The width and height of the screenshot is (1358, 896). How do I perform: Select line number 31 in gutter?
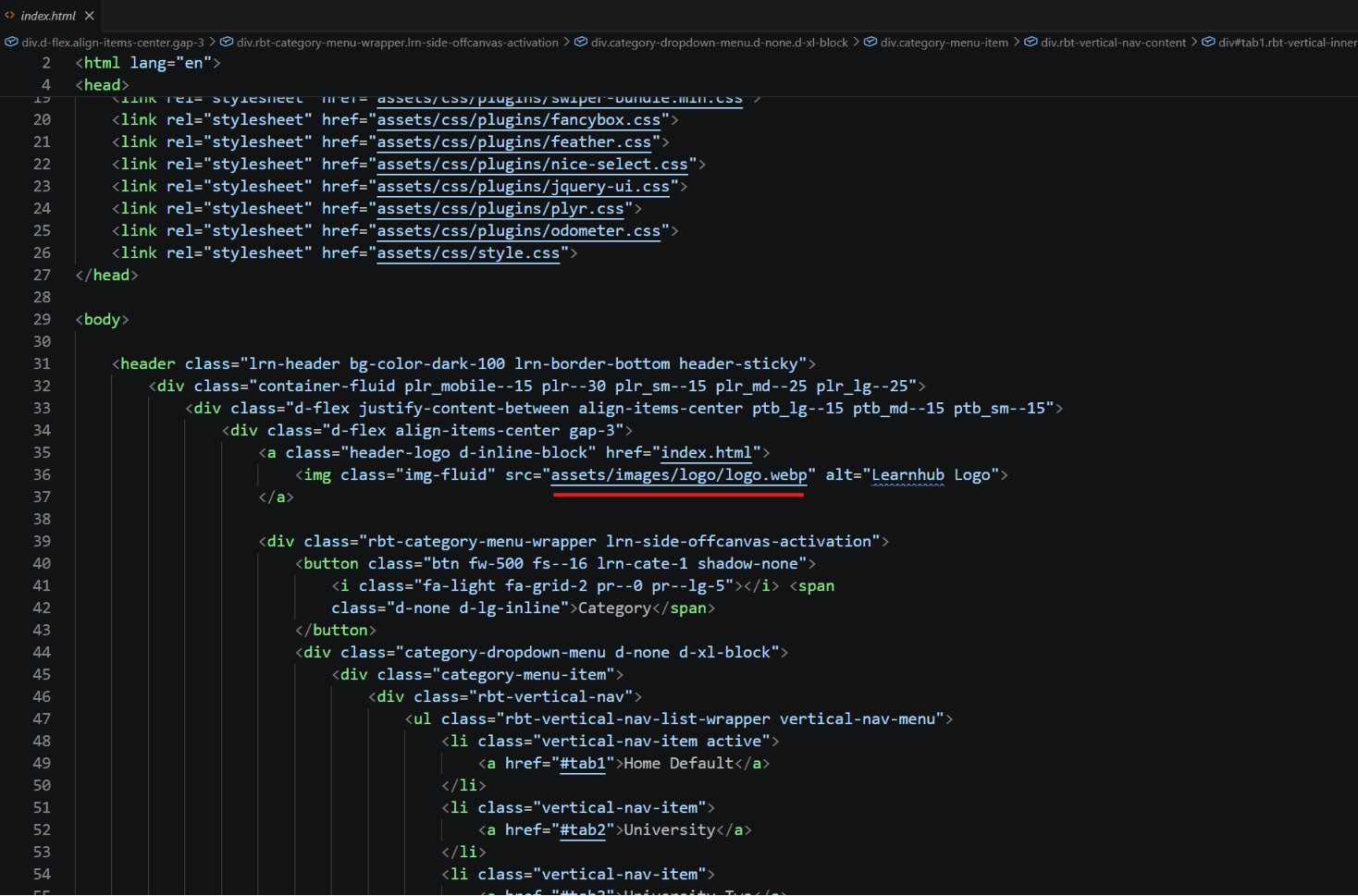[x=42, y=364]
